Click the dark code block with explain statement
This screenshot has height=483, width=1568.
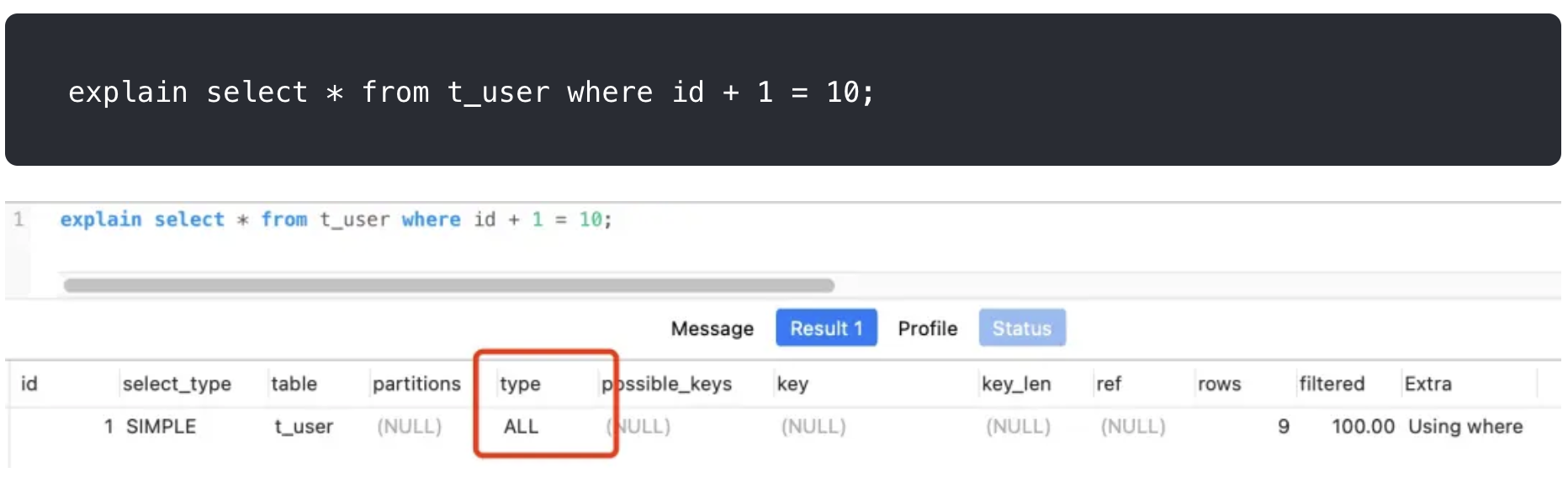click(x=782, y=90)
